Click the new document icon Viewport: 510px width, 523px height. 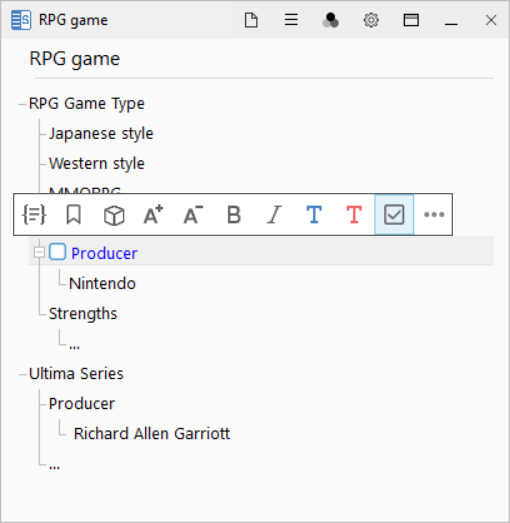pos(251,20)
